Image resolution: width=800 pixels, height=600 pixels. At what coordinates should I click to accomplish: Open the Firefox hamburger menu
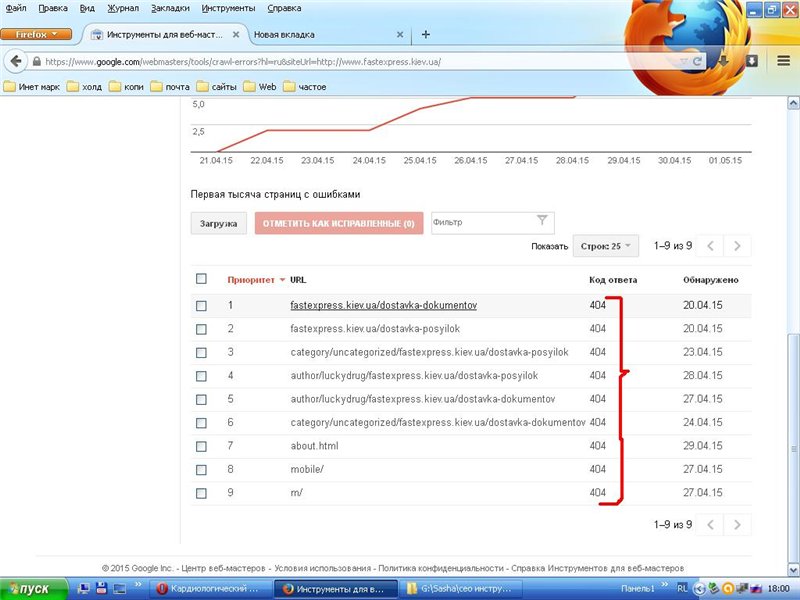click(x=783, y=61)
